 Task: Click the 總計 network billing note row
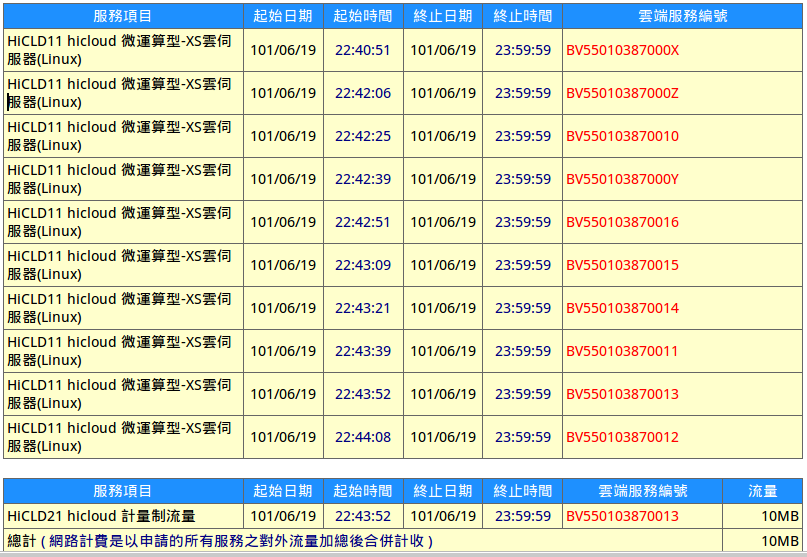[x=363, y=541]
